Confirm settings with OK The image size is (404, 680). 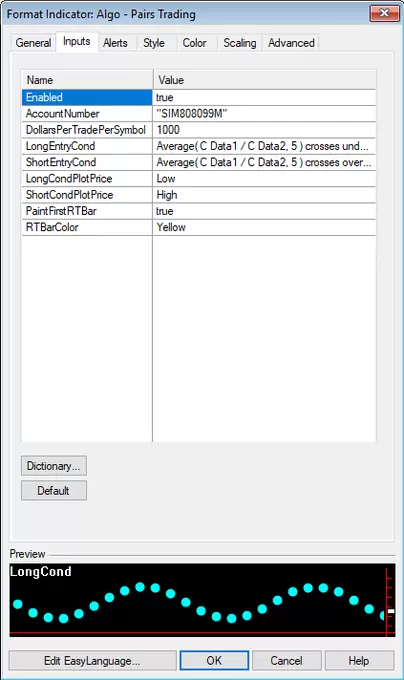click(x=214, y=660)
